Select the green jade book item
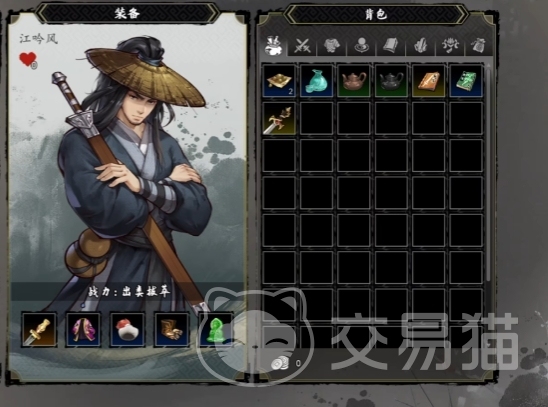 pos(466,81)
